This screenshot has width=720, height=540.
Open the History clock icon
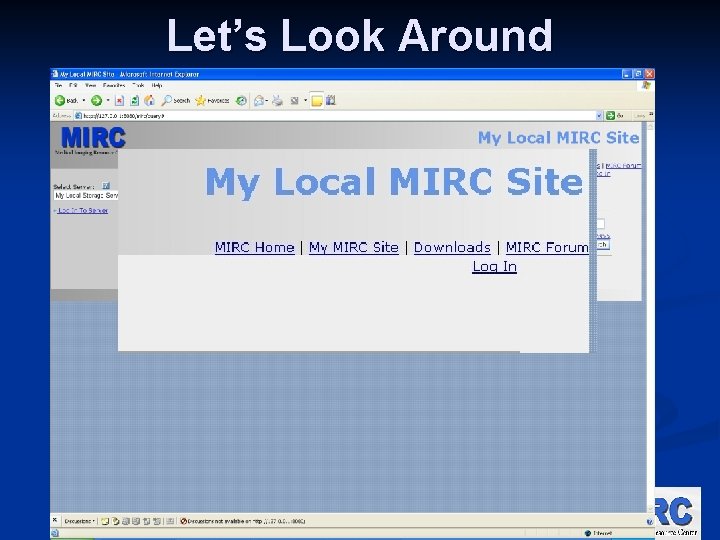coord(241,101)
